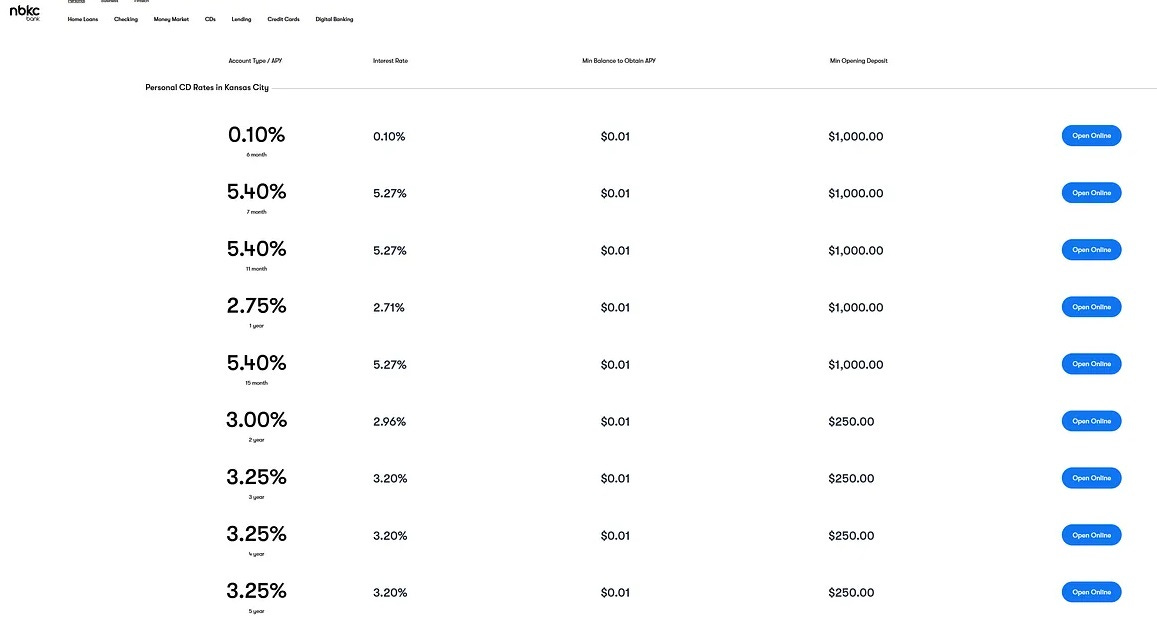
Task: Click $0.01 min balance in 2 year row
Action: pyautogui.click(x=615, y=421)
